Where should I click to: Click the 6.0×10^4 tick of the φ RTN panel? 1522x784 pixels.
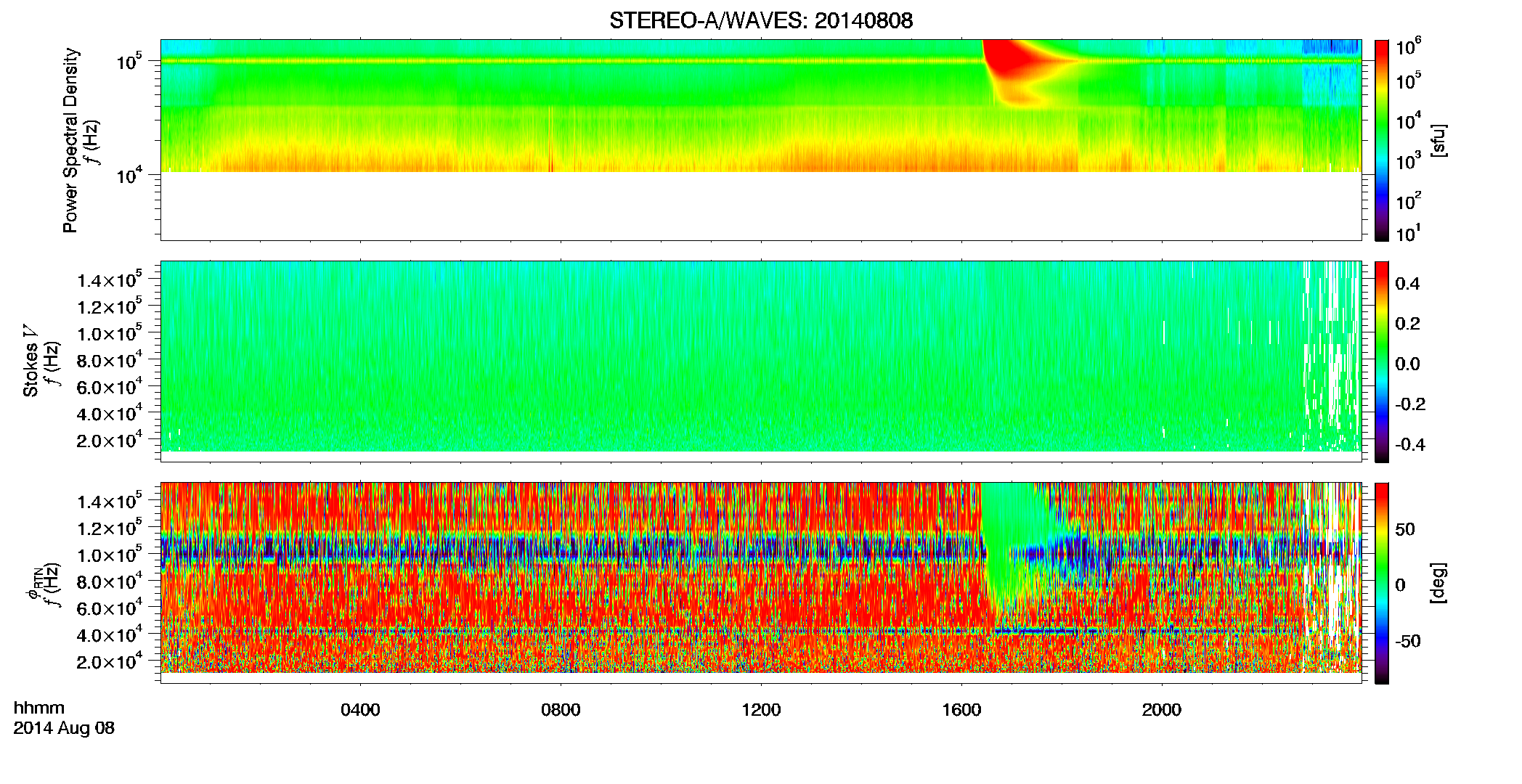(110, 608)
